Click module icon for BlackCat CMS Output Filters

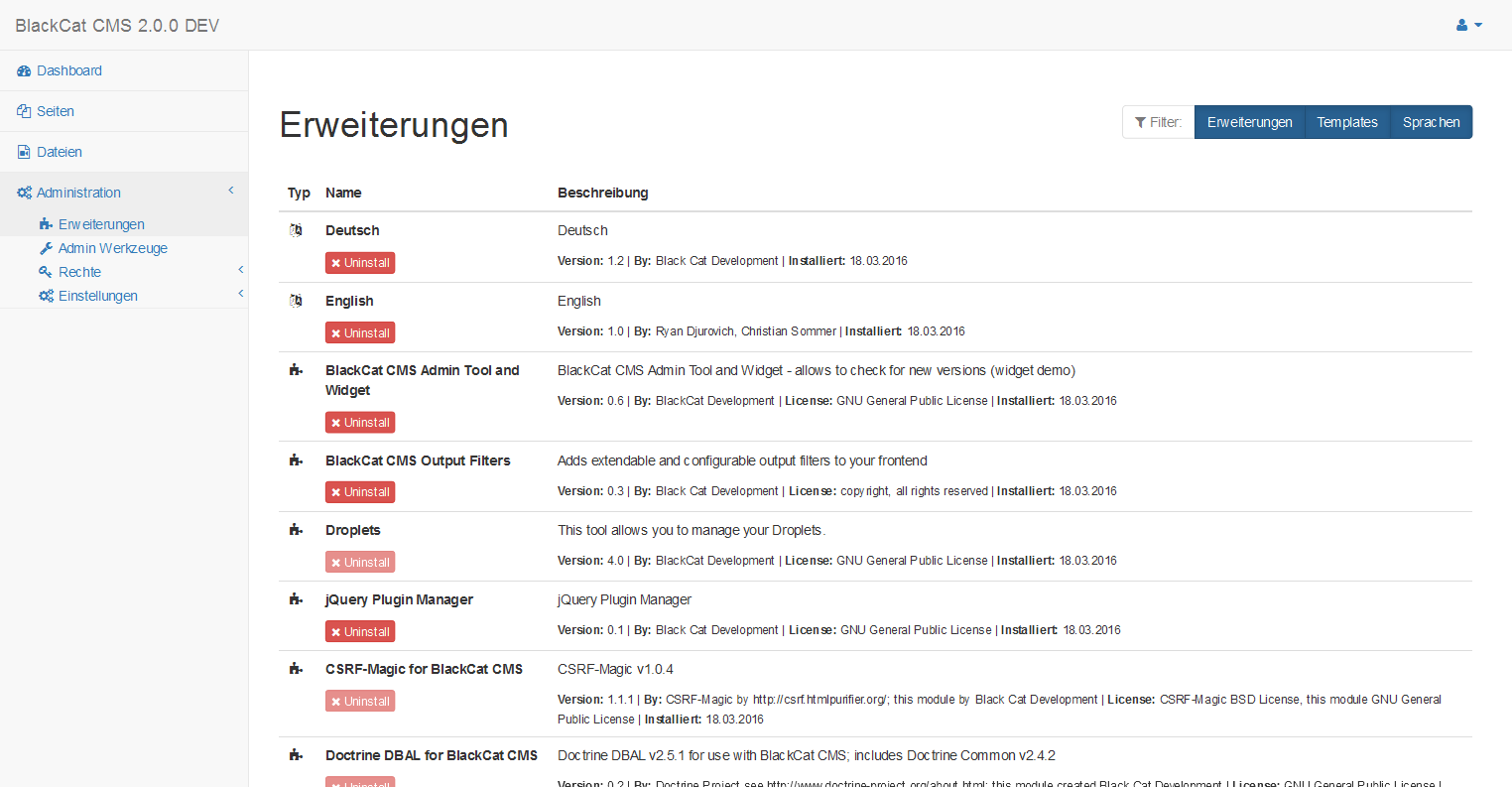click(x=296, y=460)
